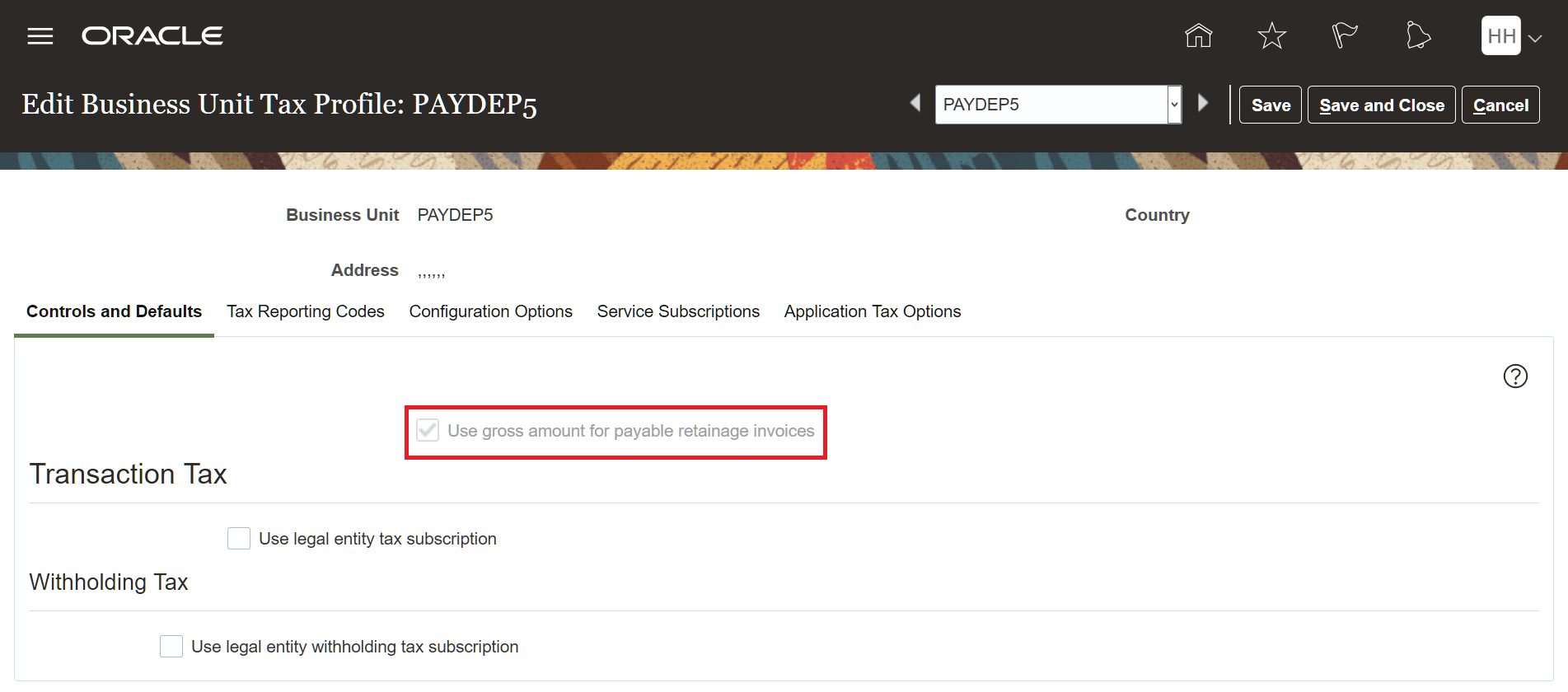Image resolution: width=1568 pixels, height=692 pixels.
Task: Open the navigator hamburger menu
Action: (x=40, y=36)
